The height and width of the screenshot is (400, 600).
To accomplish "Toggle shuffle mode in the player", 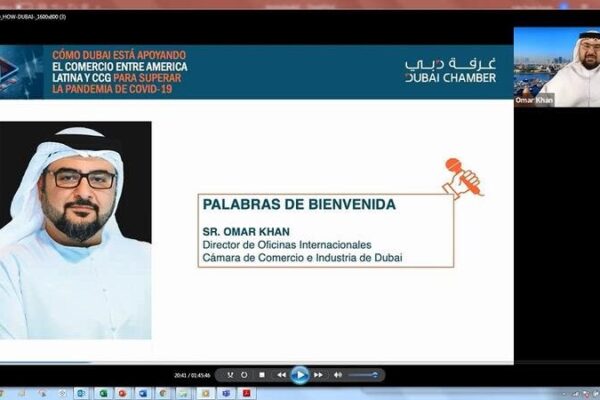I will tap(230, 375).
